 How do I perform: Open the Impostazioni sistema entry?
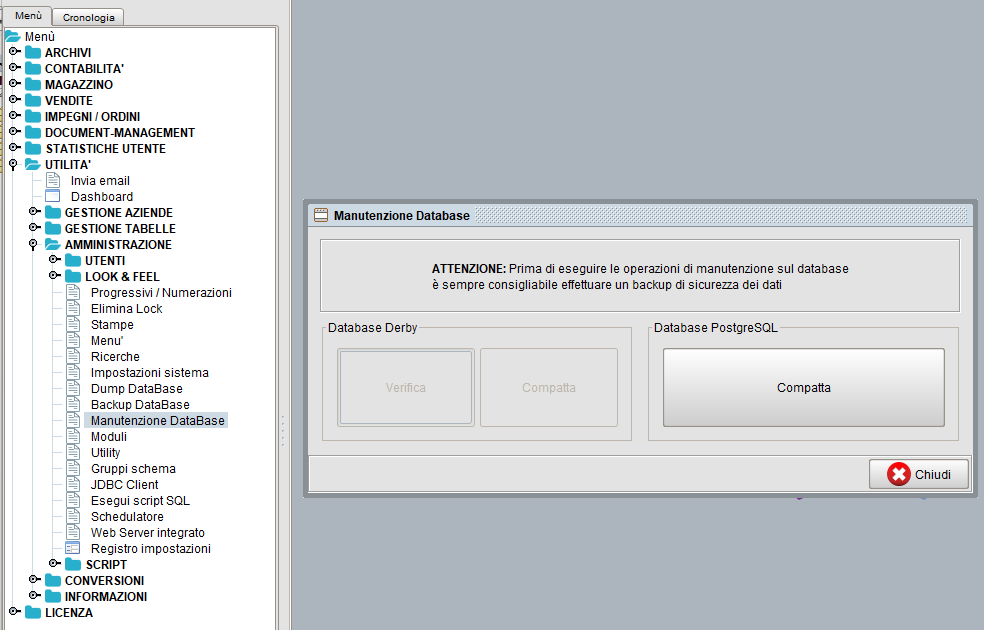149,373
